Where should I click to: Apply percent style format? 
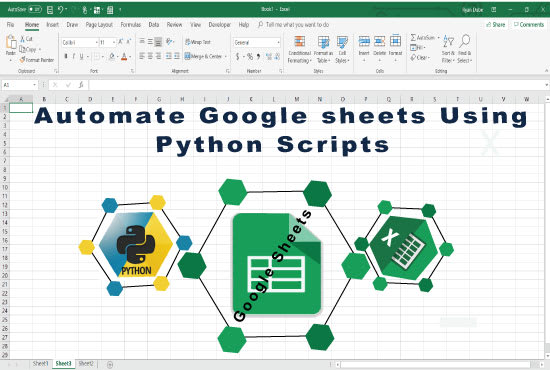click(250, 56)
